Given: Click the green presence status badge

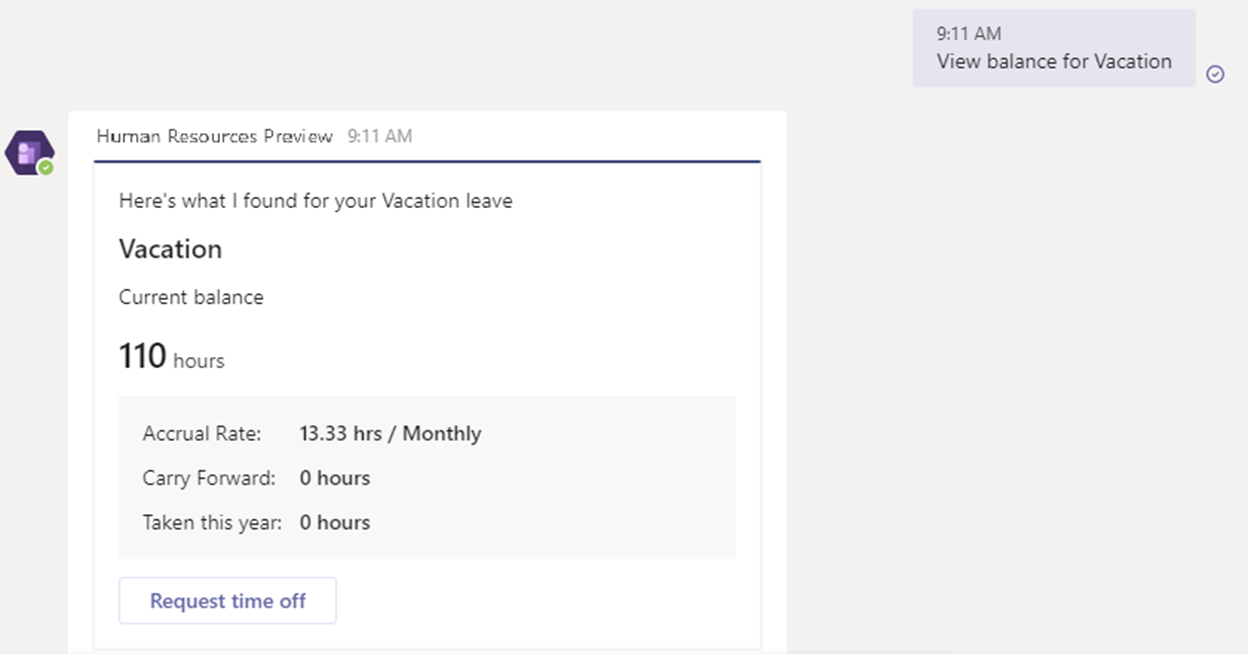Looking at the screenshot, I should click(x=46, y=168).
